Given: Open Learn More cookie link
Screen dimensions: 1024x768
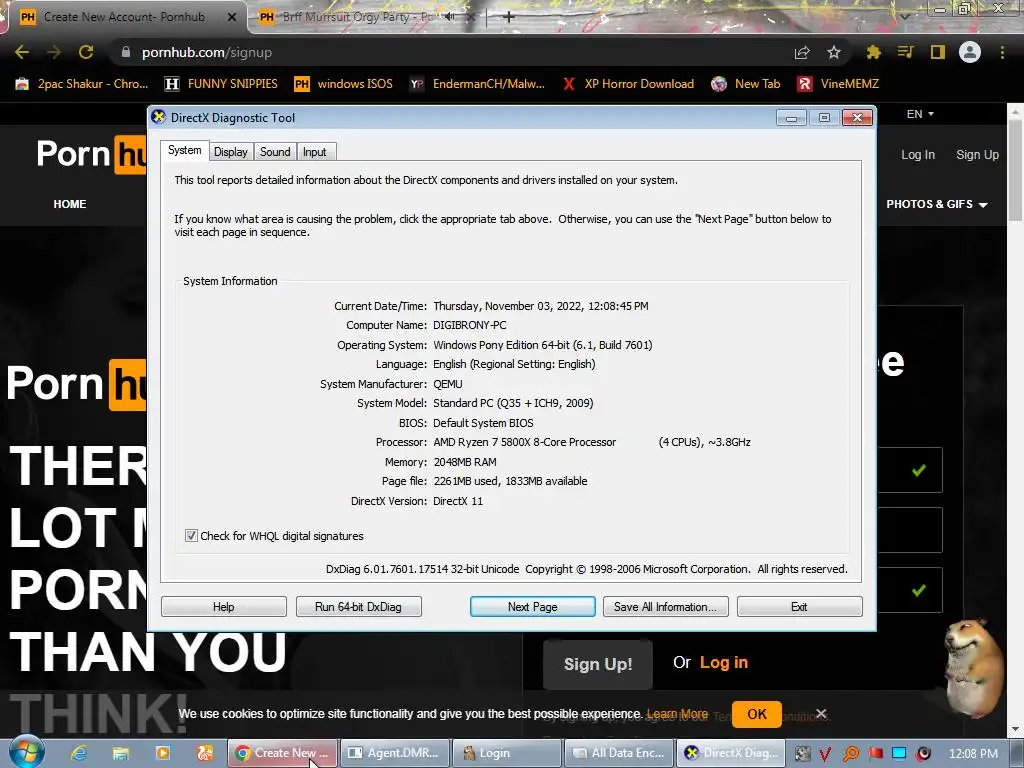Looking at the screenshot, I should coord(677,714).
